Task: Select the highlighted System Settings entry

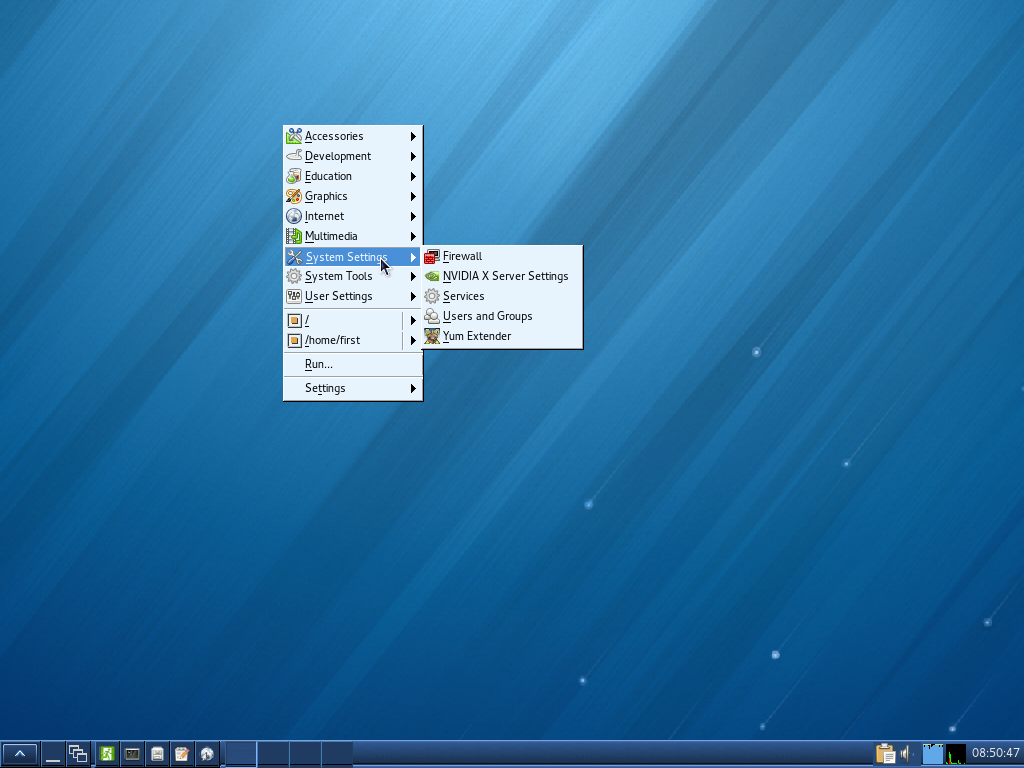Action: tap(353, 257)
